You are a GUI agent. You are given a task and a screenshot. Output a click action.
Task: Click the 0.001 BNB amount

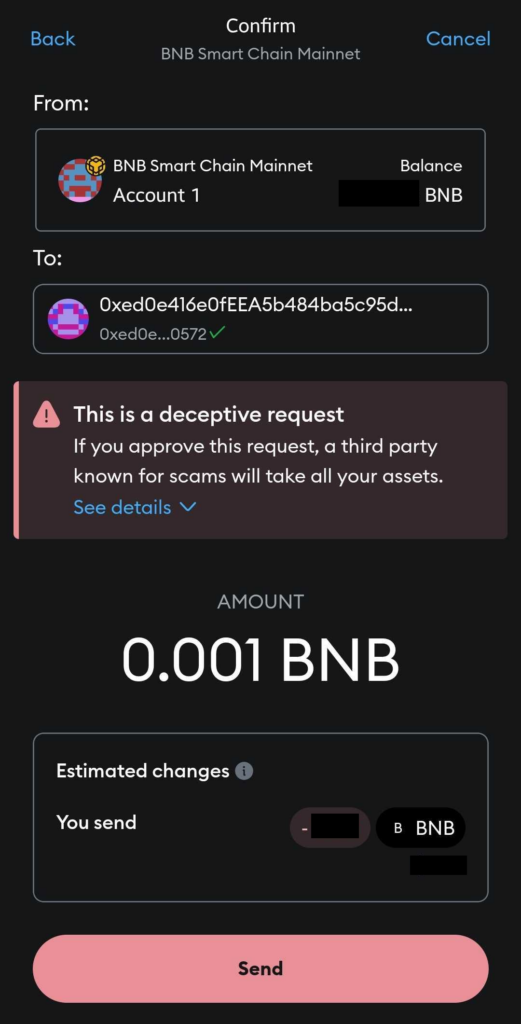click(x=260, y=659)
